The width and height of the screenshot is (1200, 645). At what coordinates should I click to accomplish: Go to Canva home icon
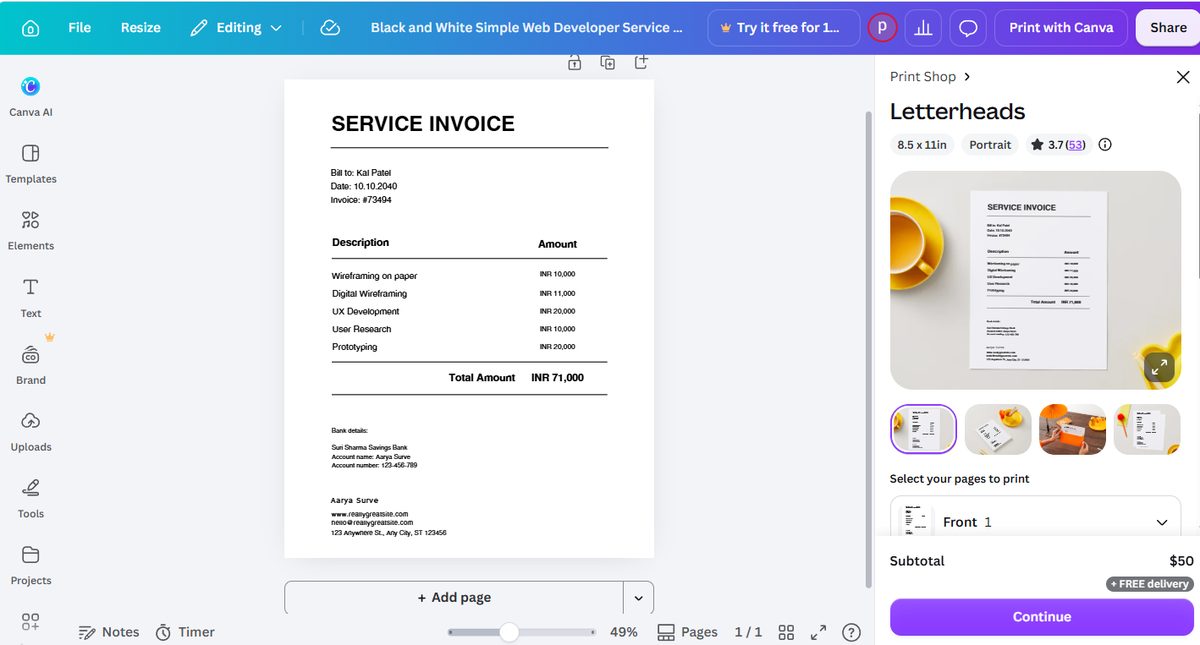(31, 28)
